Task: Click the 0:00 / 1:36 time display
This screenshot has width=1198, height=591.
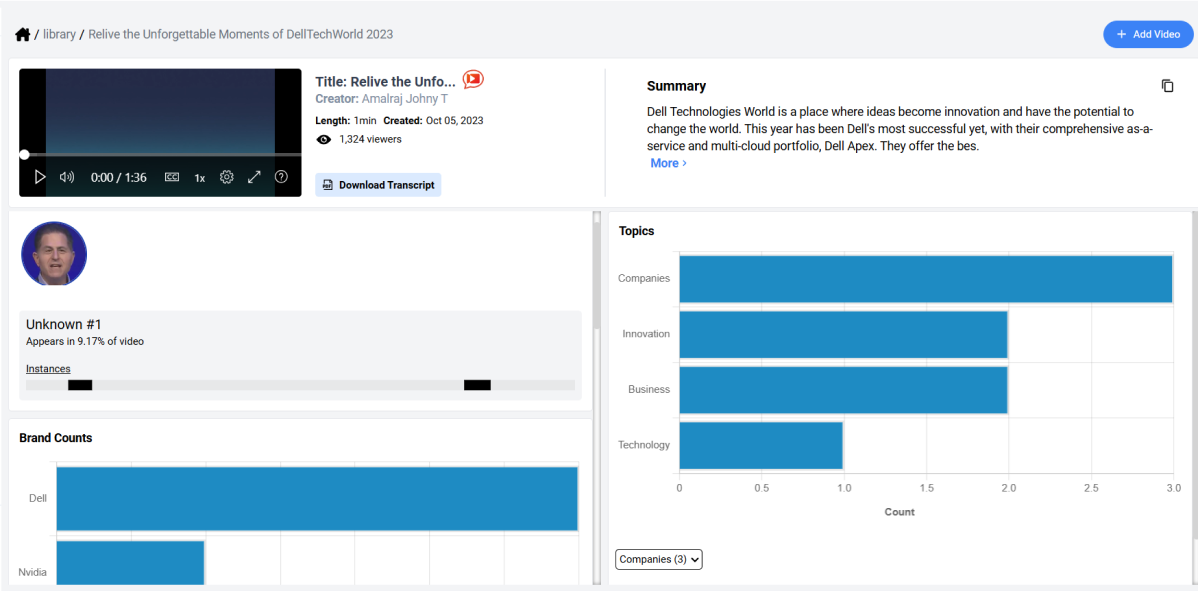Action: pyautogui.click(x=118, y=178)
